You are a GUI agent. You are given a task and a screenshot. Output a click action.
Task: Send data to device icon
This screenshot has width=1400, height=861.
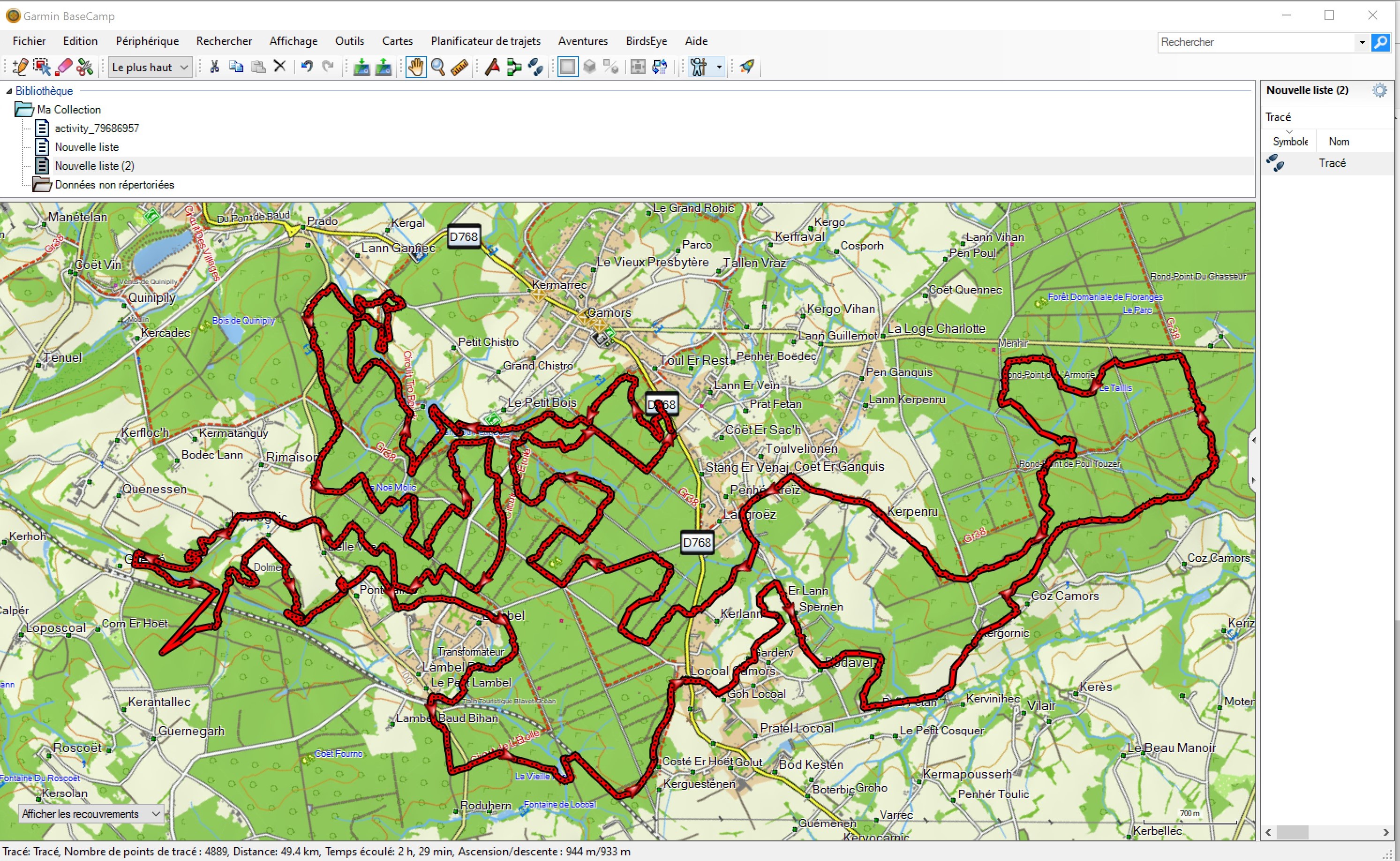pos(361,67)
